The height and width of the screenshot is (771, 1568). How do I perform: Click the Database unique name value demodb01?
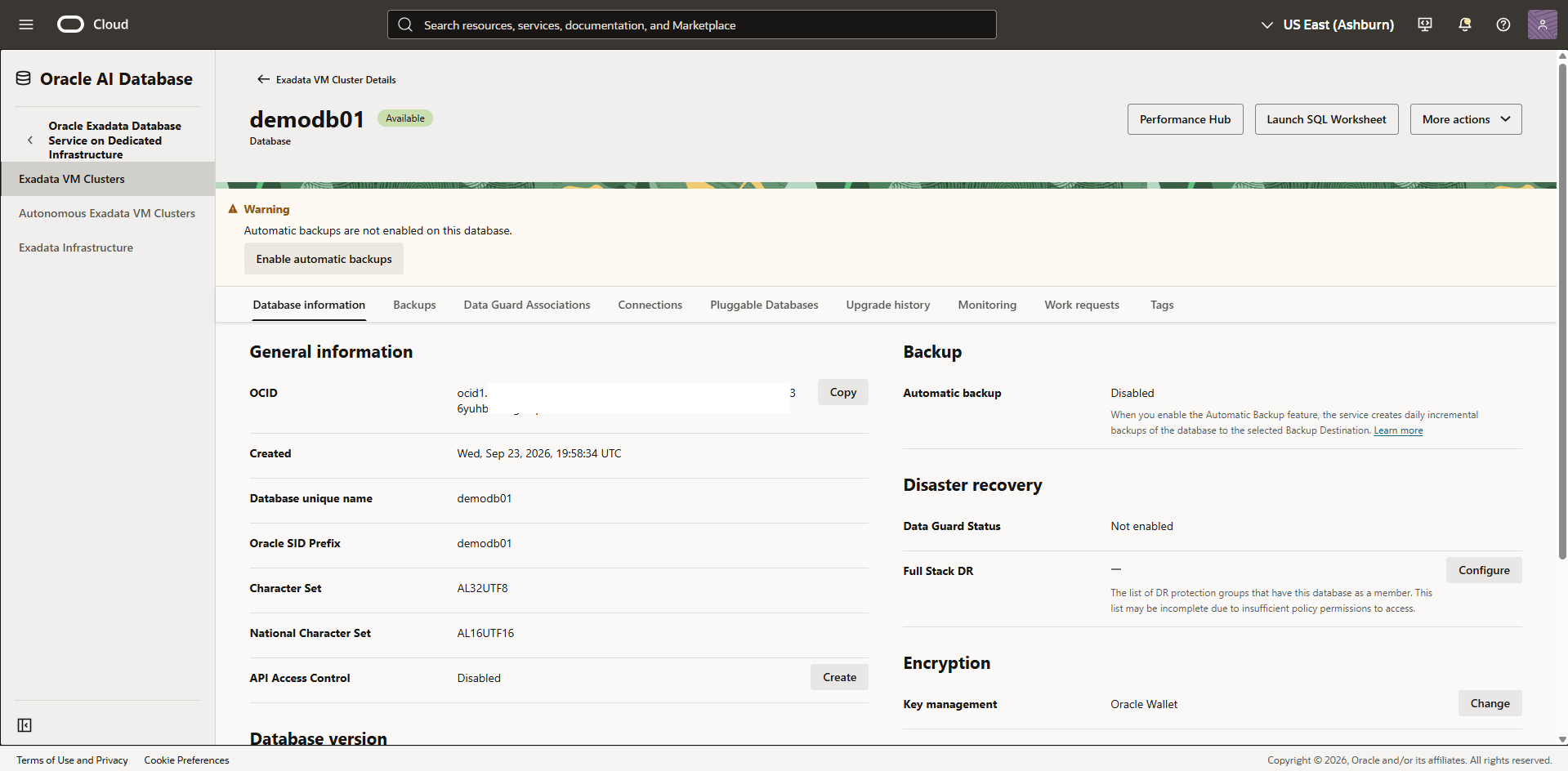485,498
